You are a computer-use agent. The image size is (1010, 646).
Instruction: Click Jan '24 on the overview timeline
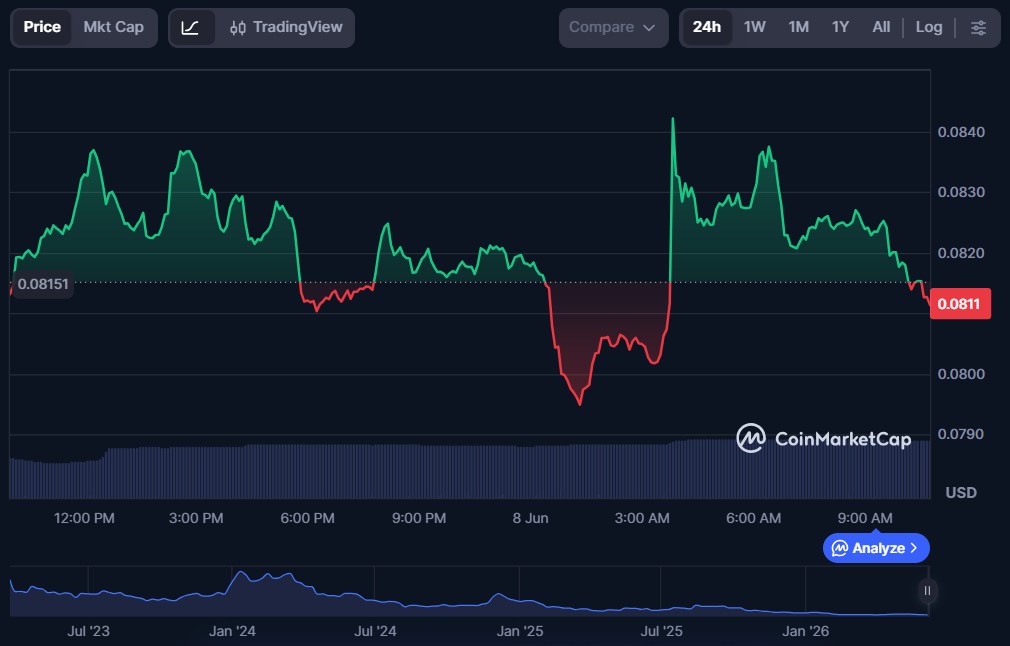[x=232, y=631]
